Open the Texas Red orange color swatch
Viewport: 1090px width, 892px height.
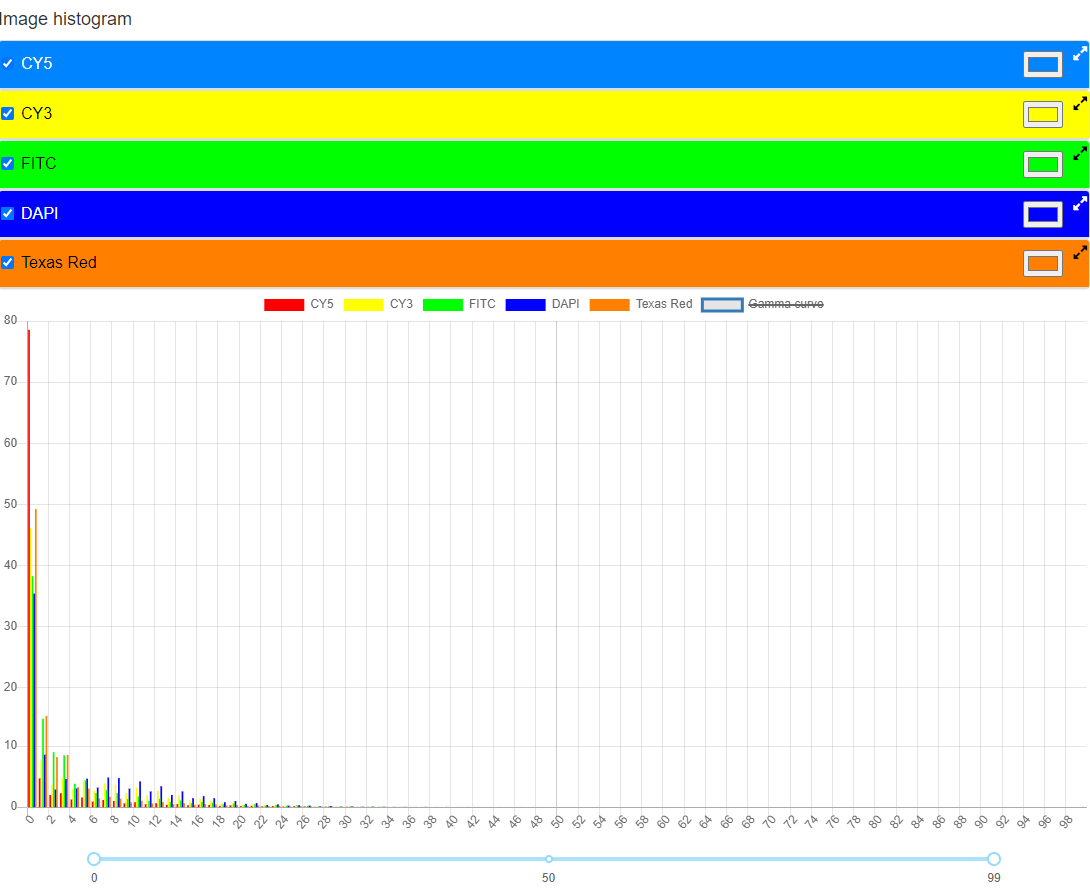coord(1042,264)
